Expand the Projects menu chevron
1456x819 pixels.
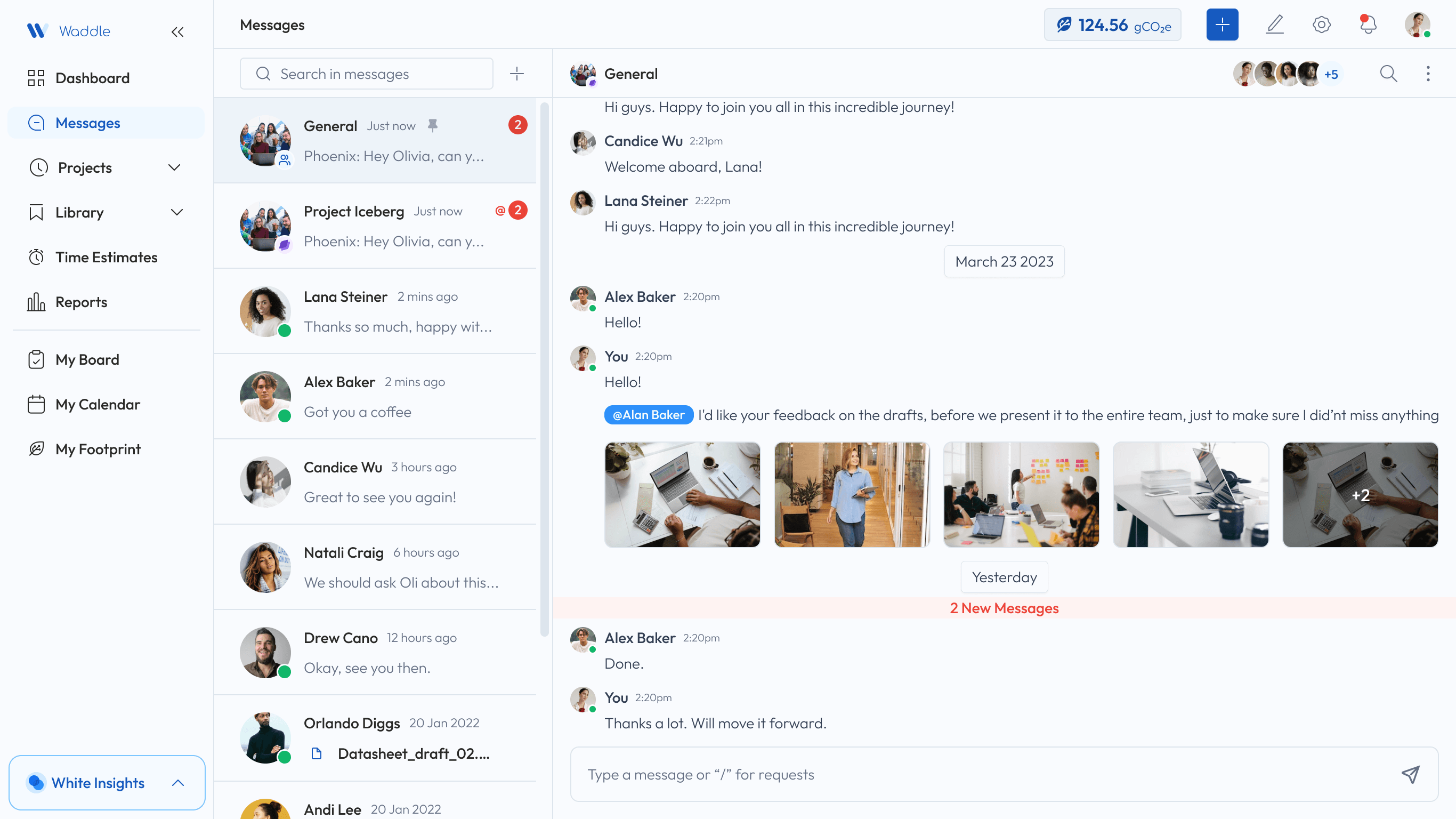(x=175, y=167)
